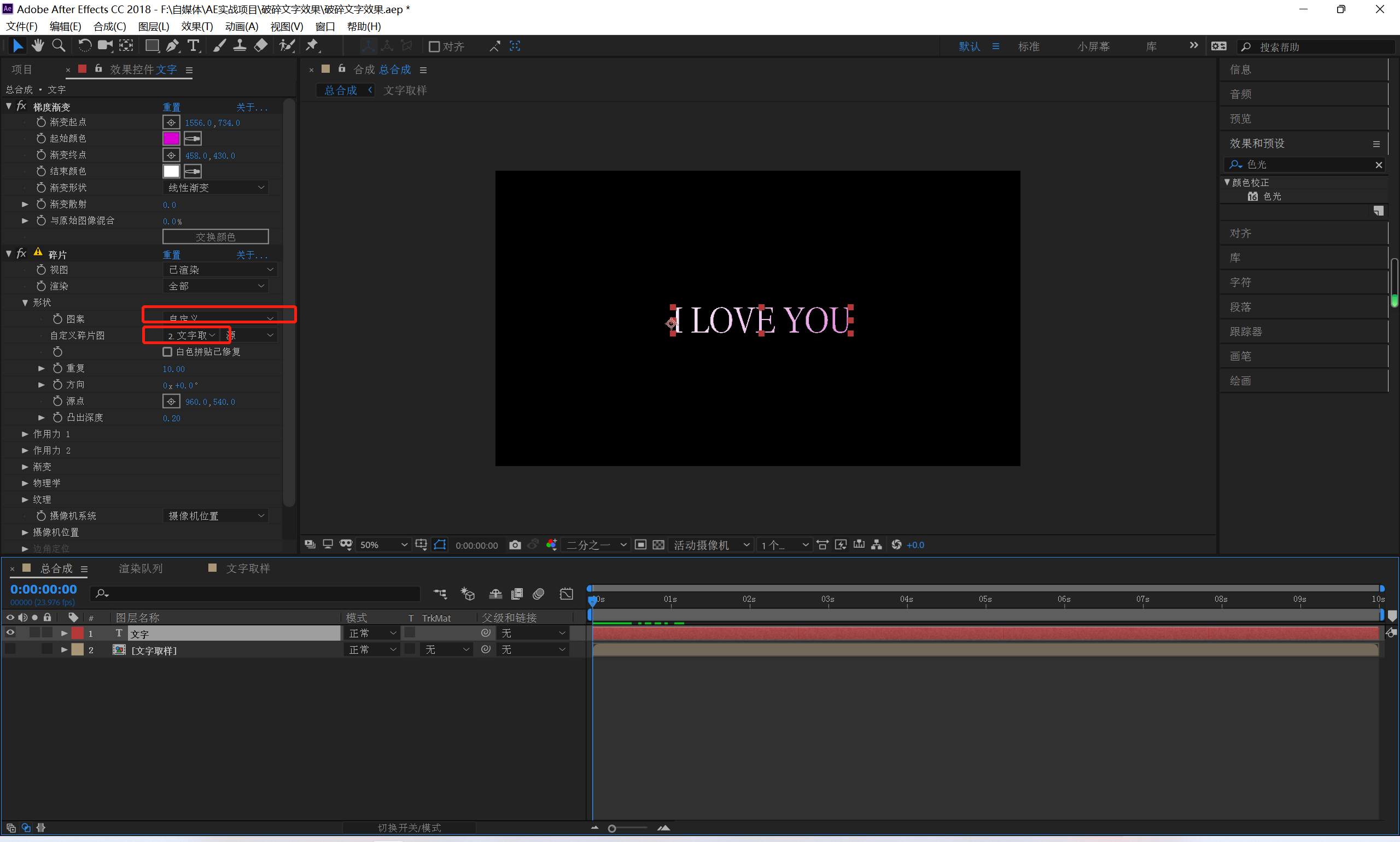Click 重置 link for 梯度渐变
The height and width of the screenshot is (842, 1400).
172,107
